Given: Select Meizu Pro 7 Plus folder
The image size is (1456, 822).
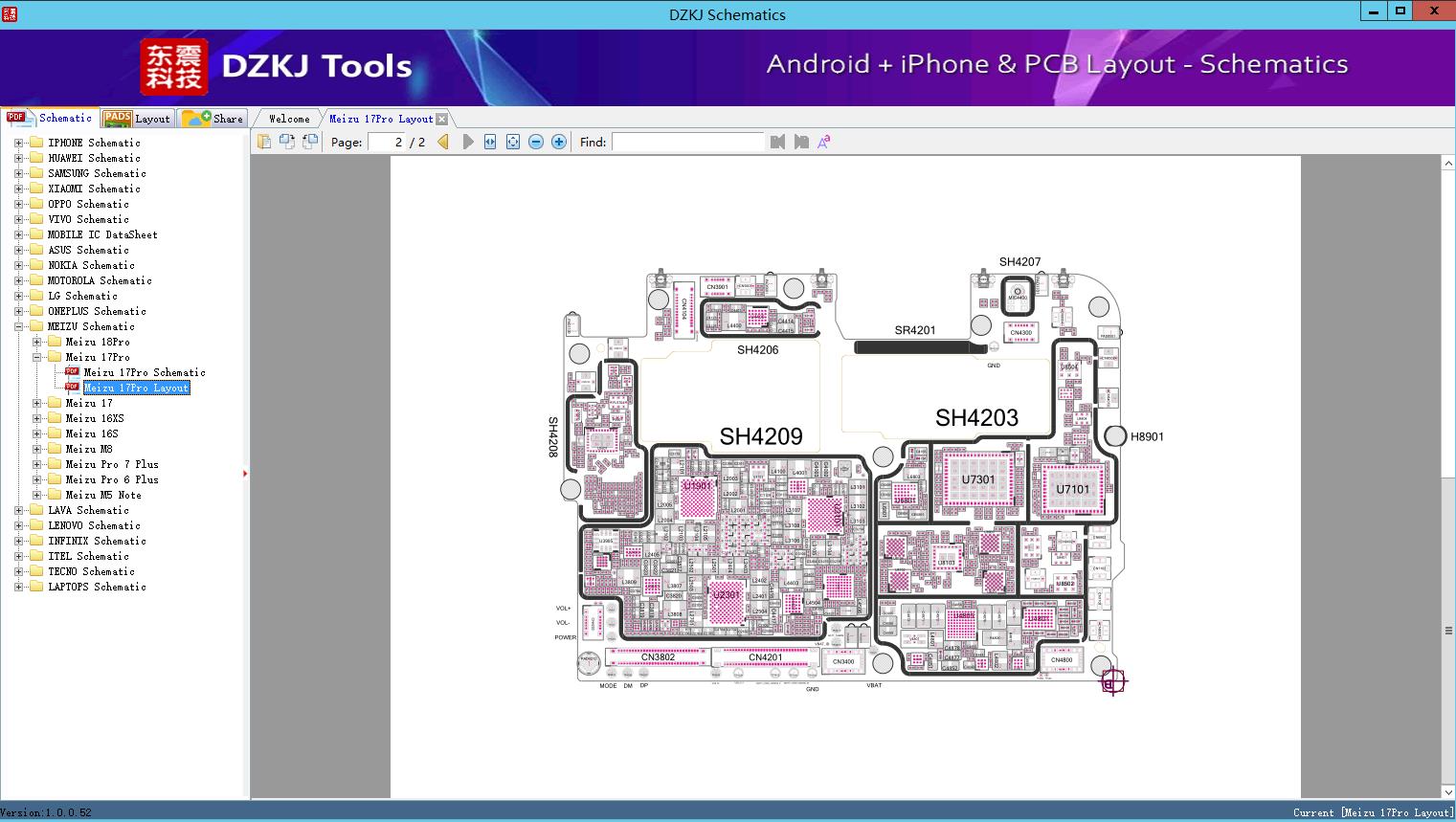Looking at the screenshot, I should click(112, 464).
